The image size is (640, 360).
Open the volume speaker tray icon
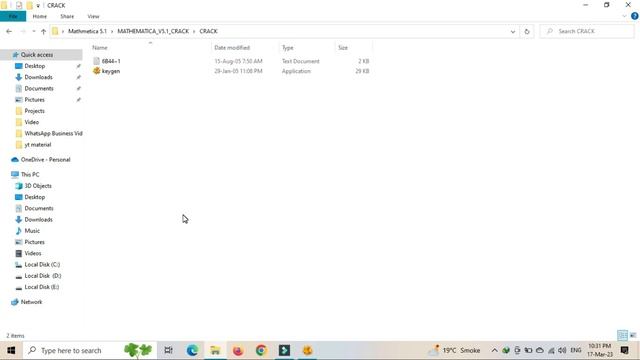[562, 350]
